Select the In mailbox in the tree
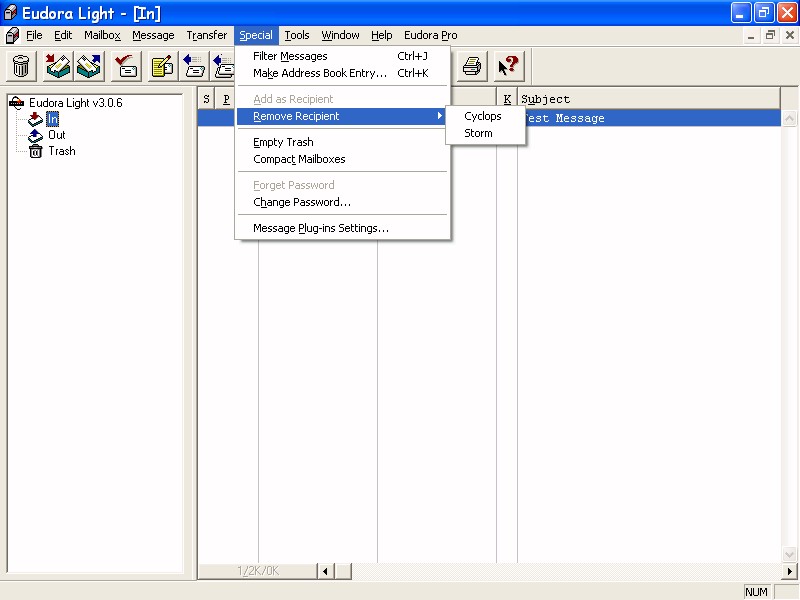 [53, 119]
